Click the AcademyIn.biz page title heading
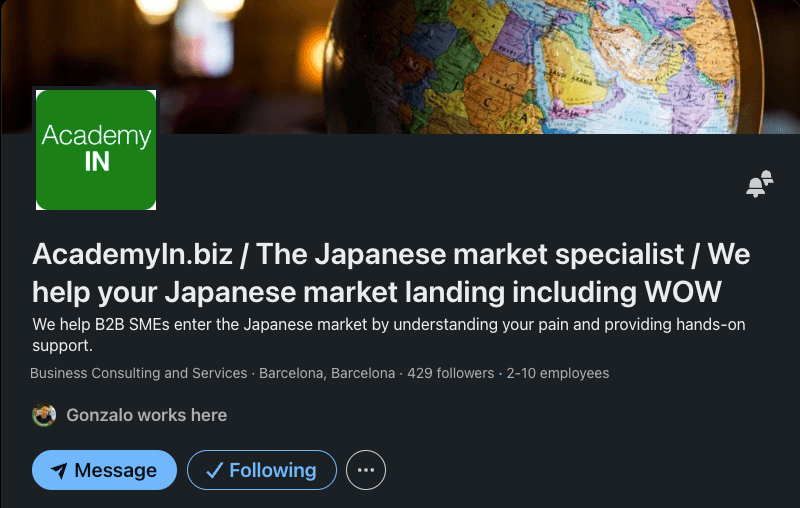This screenshot has height=508, width=800. (x=391, y=273)
